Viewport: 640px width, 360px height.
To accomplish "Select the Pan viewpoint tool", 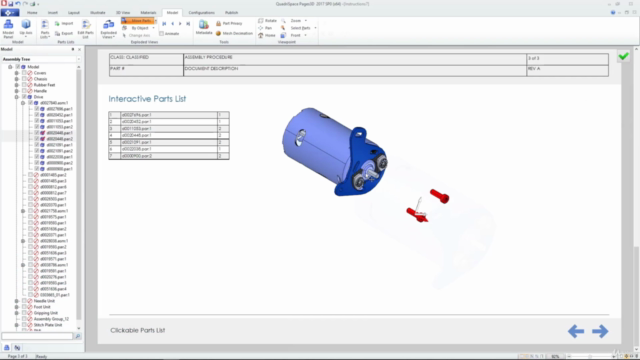I will point(265,28).
